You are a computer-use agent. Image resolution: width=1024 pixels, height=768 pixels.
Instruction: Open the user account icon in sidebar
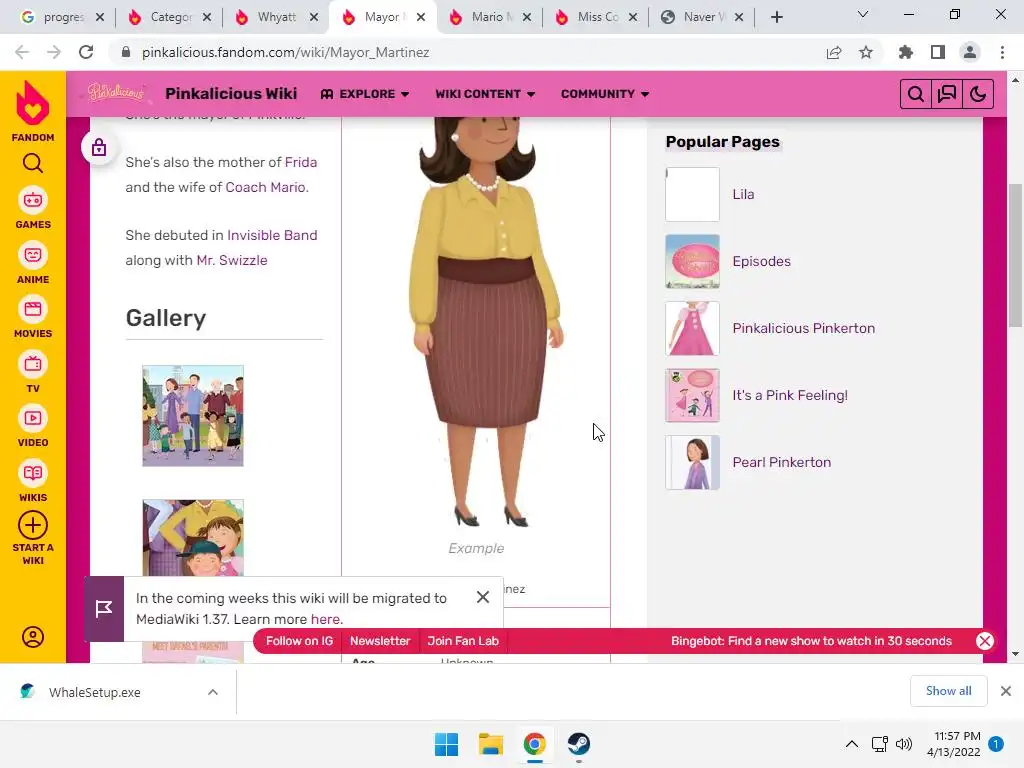(x=33, y=637)
